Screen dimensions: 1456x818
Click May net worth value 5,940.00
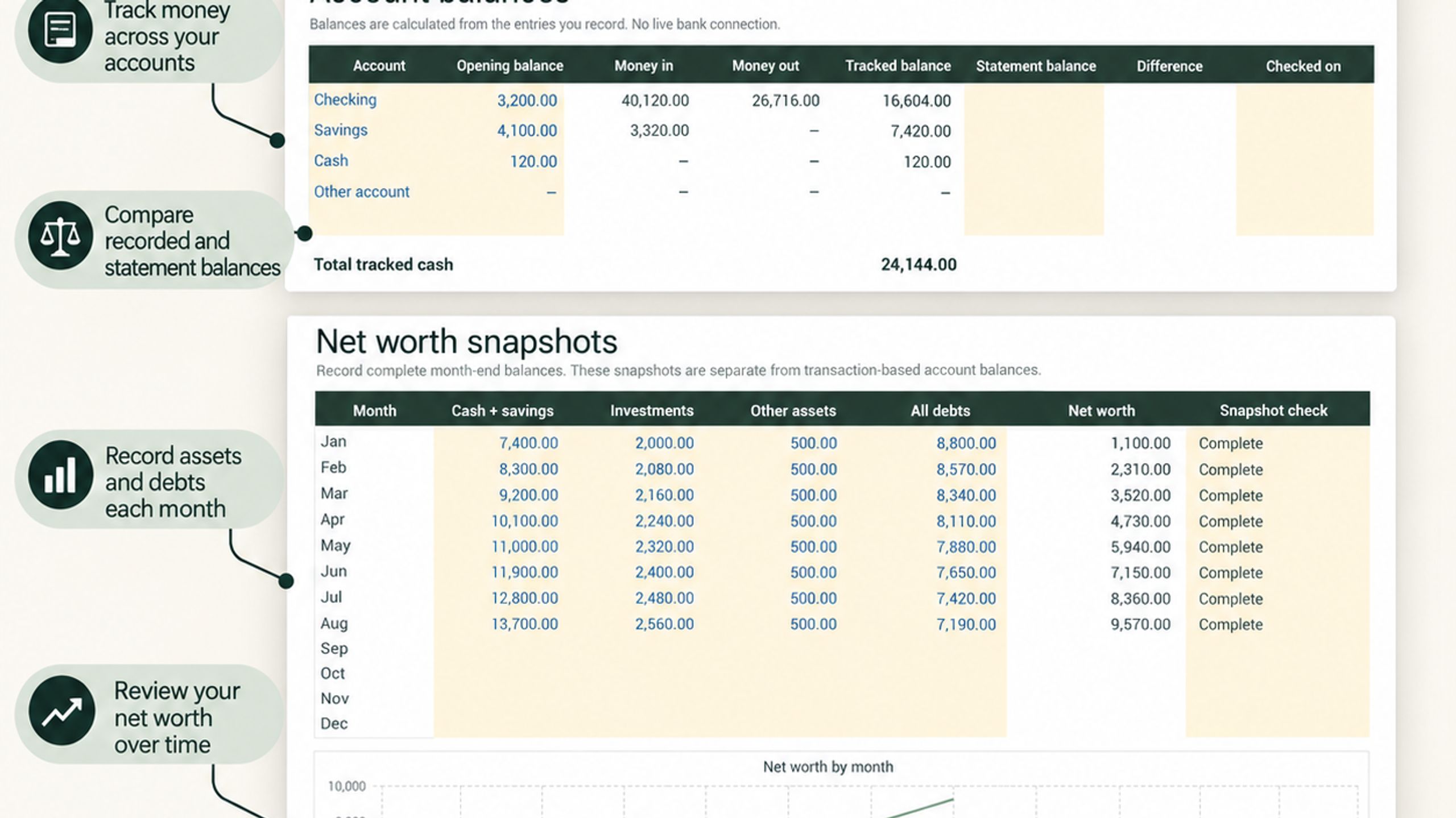(1140, 547)
